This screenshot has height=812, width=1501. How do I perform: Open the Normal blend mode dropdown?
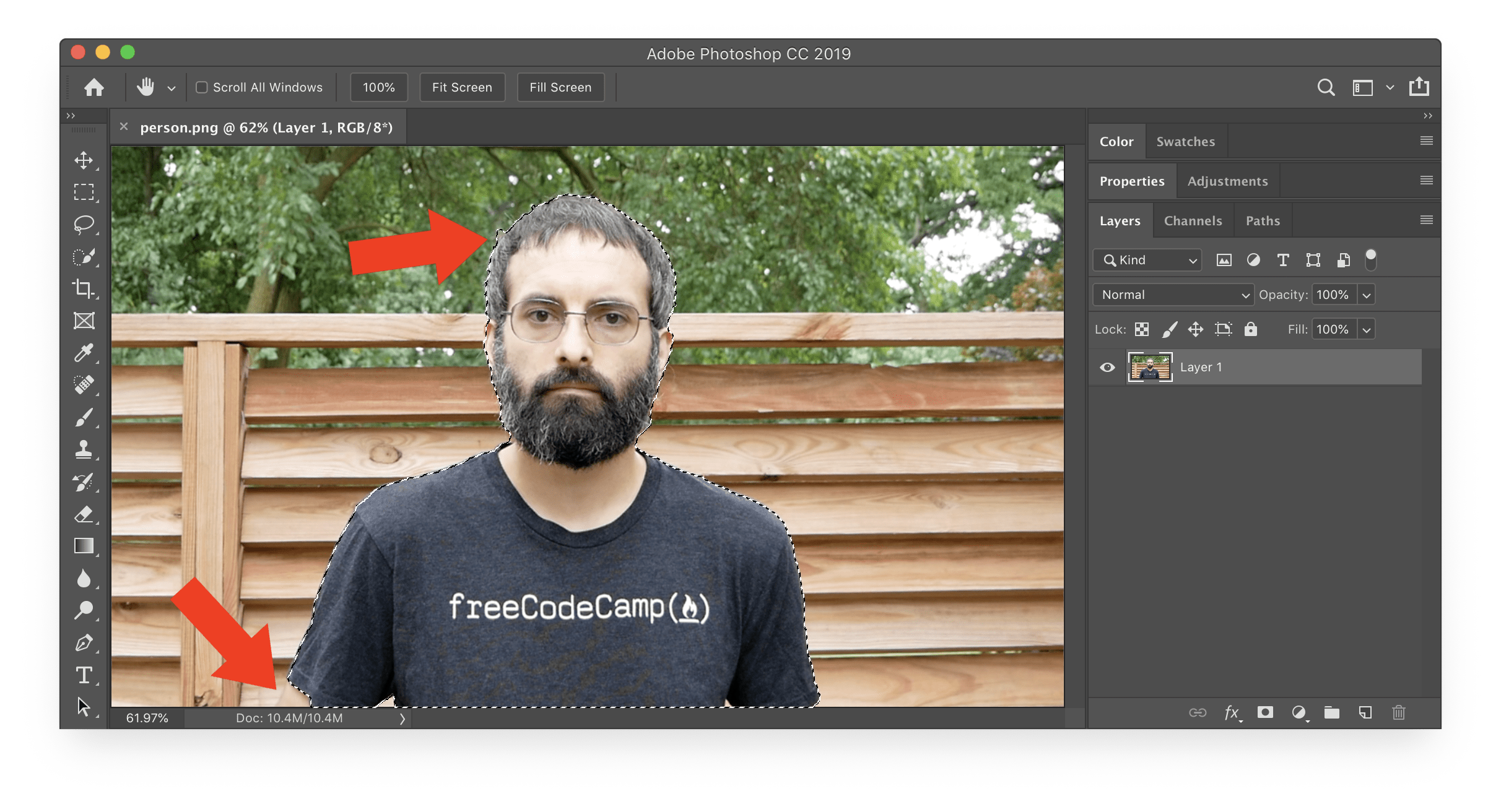(1173, 295)
